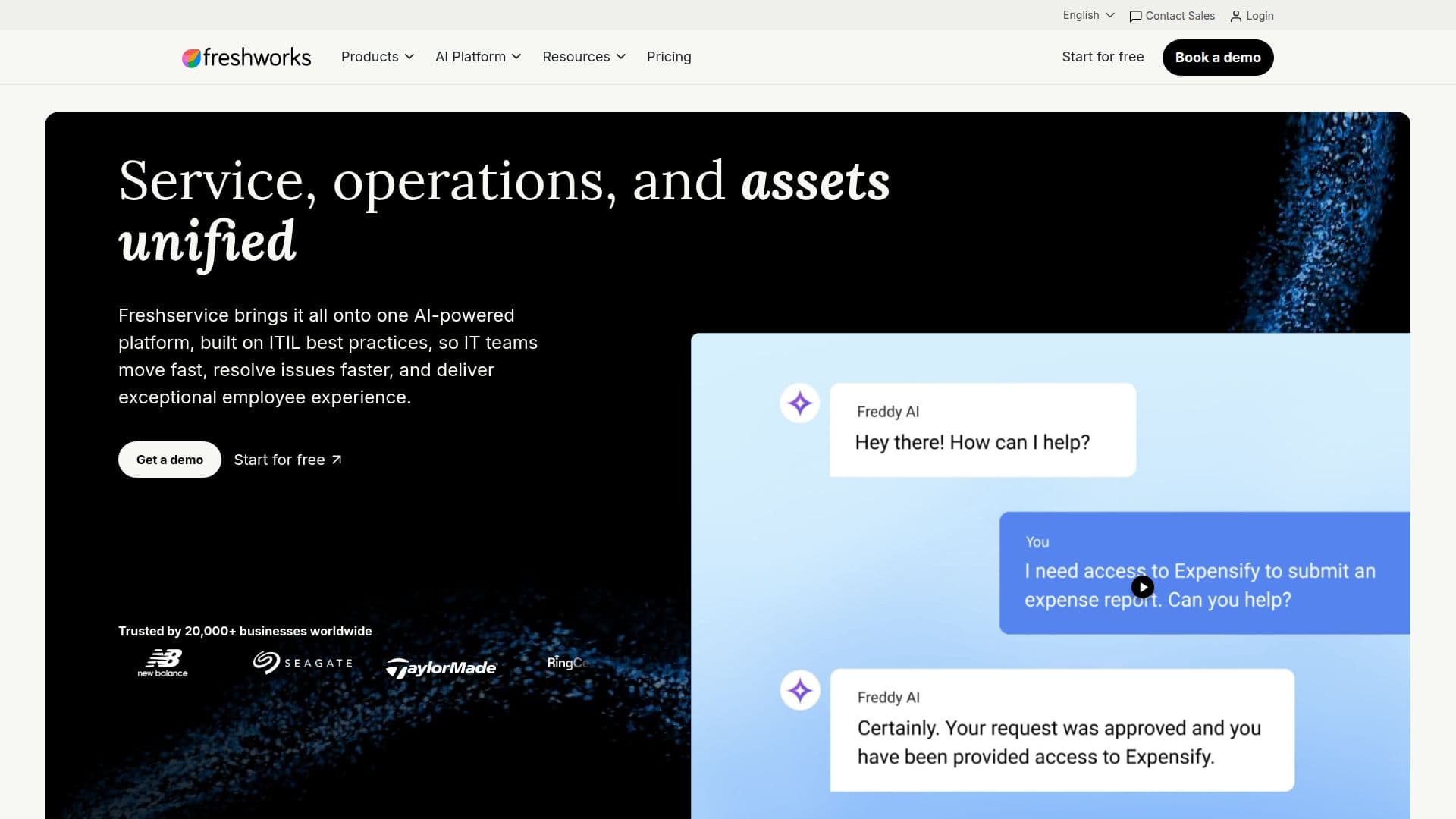Click 'Trusted by 20,000+ businesses worldwide' text

245,631
